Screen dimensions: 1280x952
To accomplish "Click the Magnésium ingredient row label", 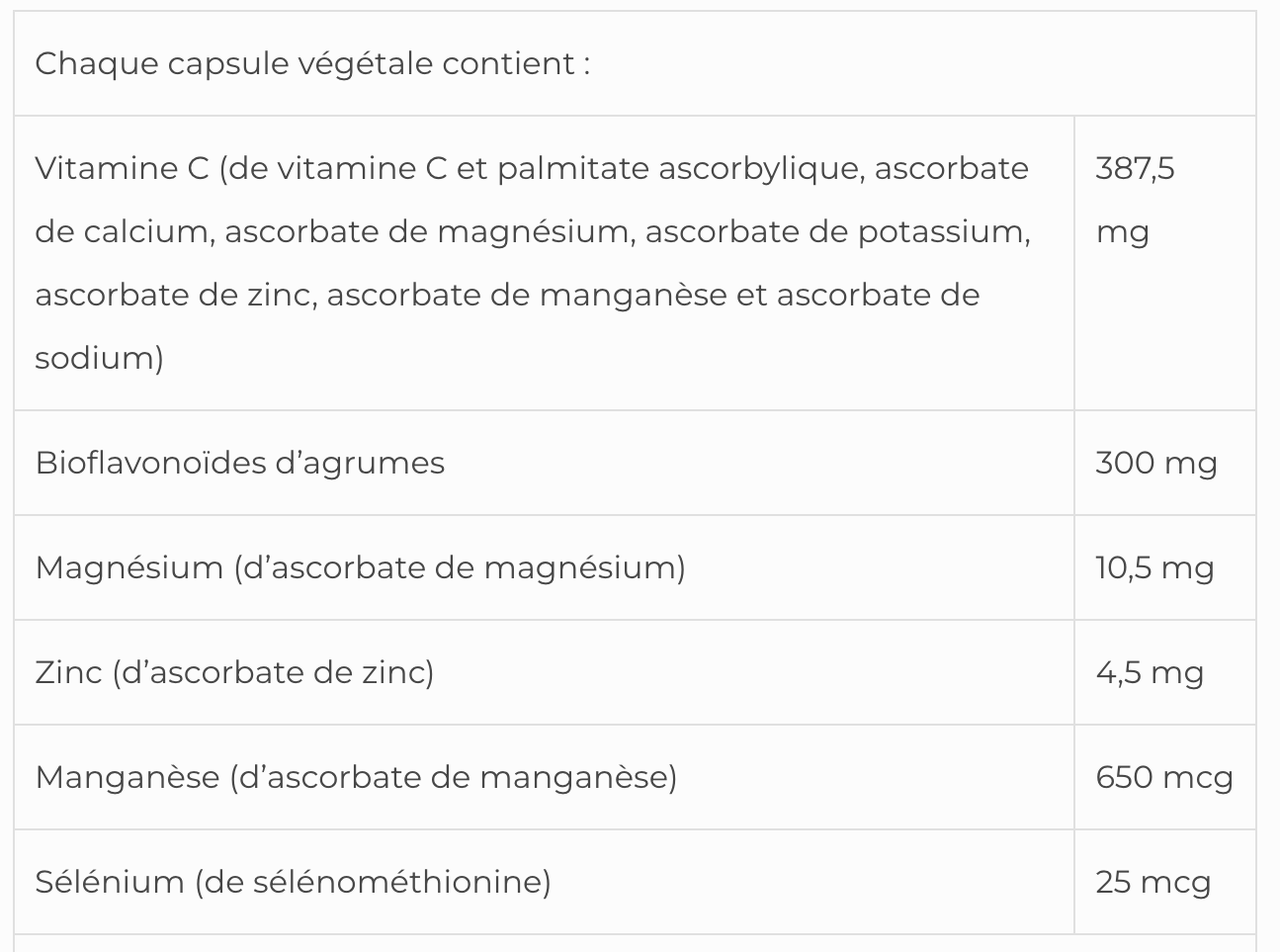I will tap(360, 567).
